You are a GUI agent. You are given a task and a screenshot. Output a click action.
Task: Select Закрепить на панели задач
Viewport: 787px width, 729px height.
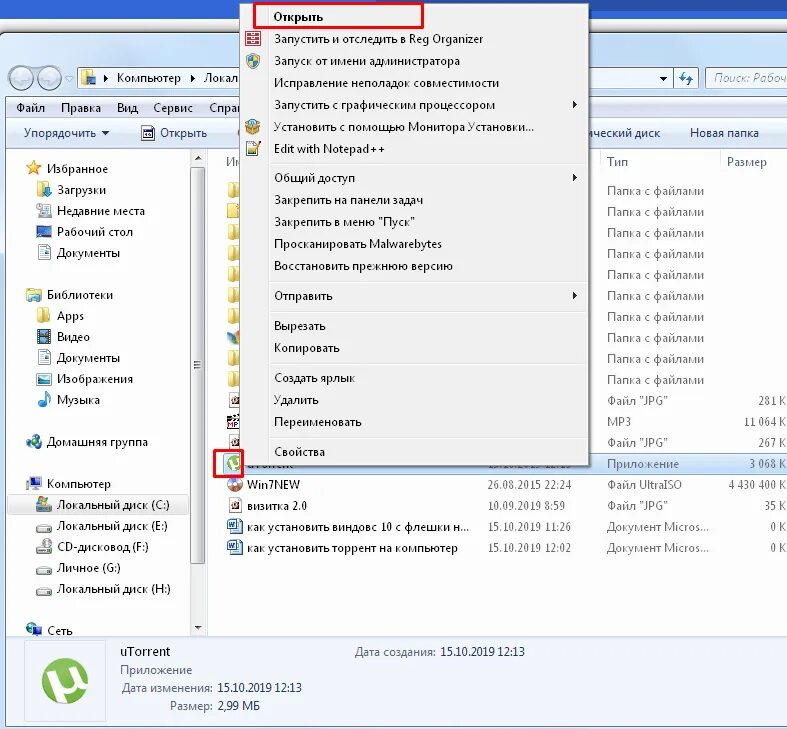pyautogui.click(x=348, y=200)
